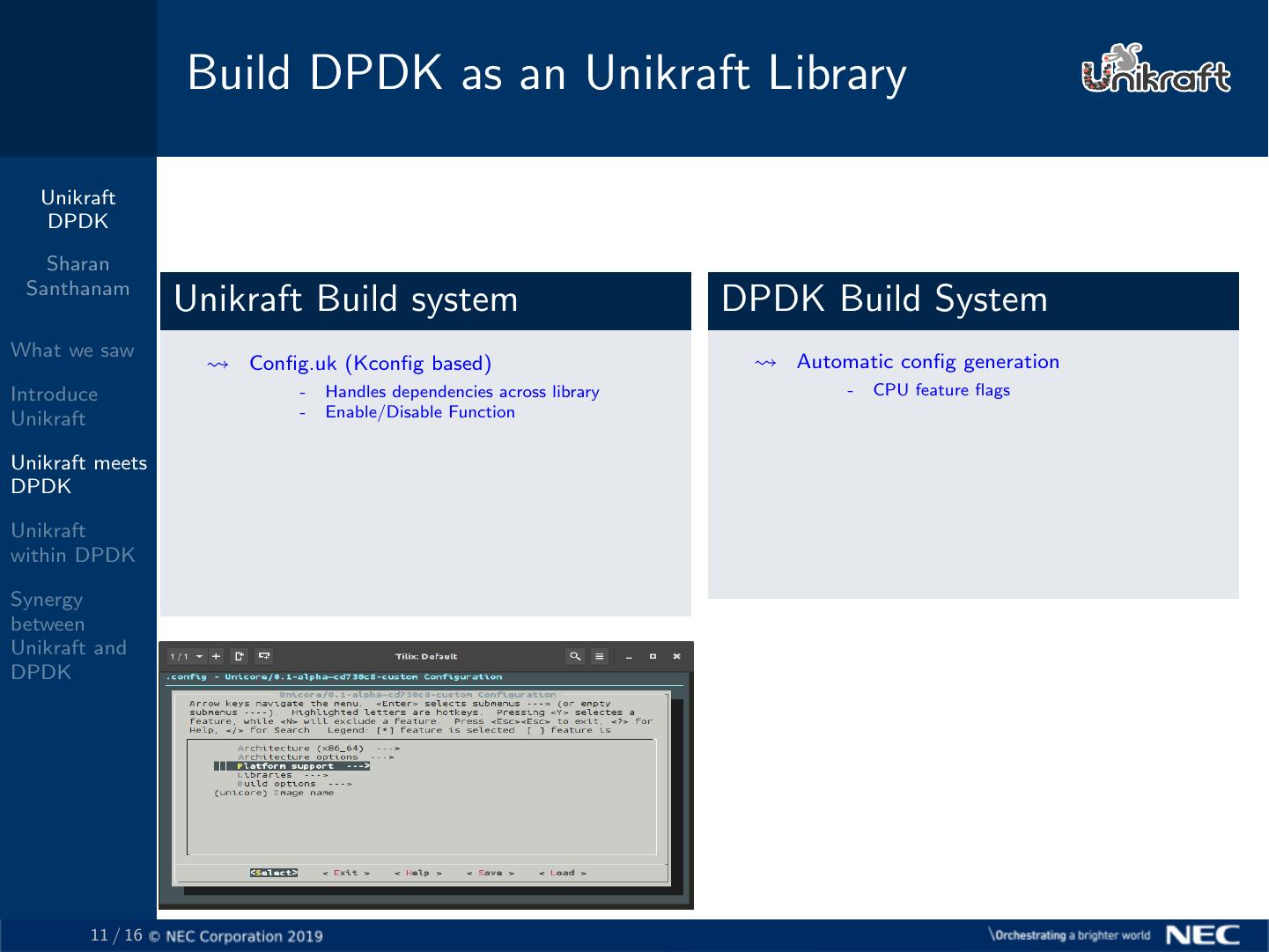Click the Exit button in menuconfig

[x=343, y=872]
